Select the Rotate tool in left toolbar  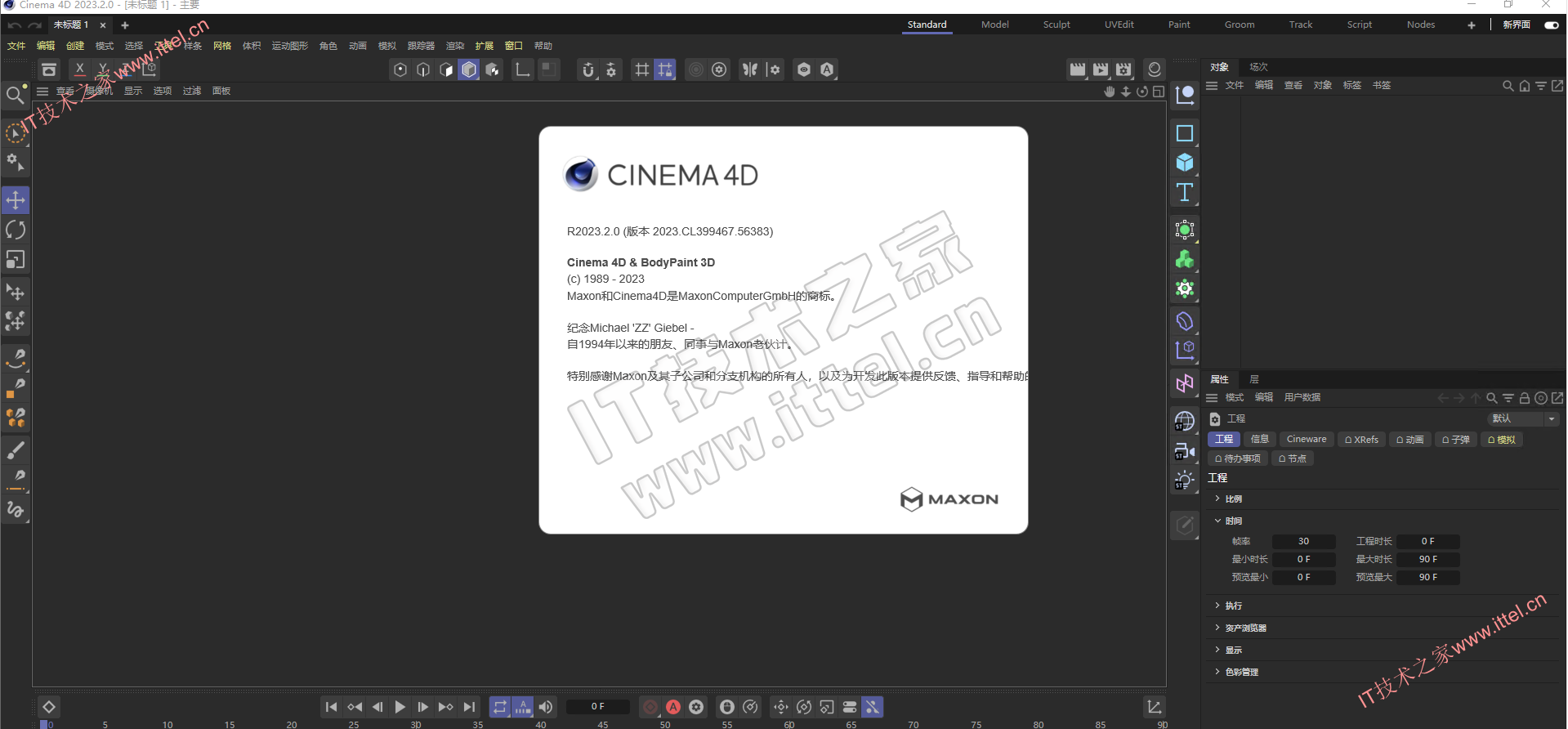pos(16,230)
